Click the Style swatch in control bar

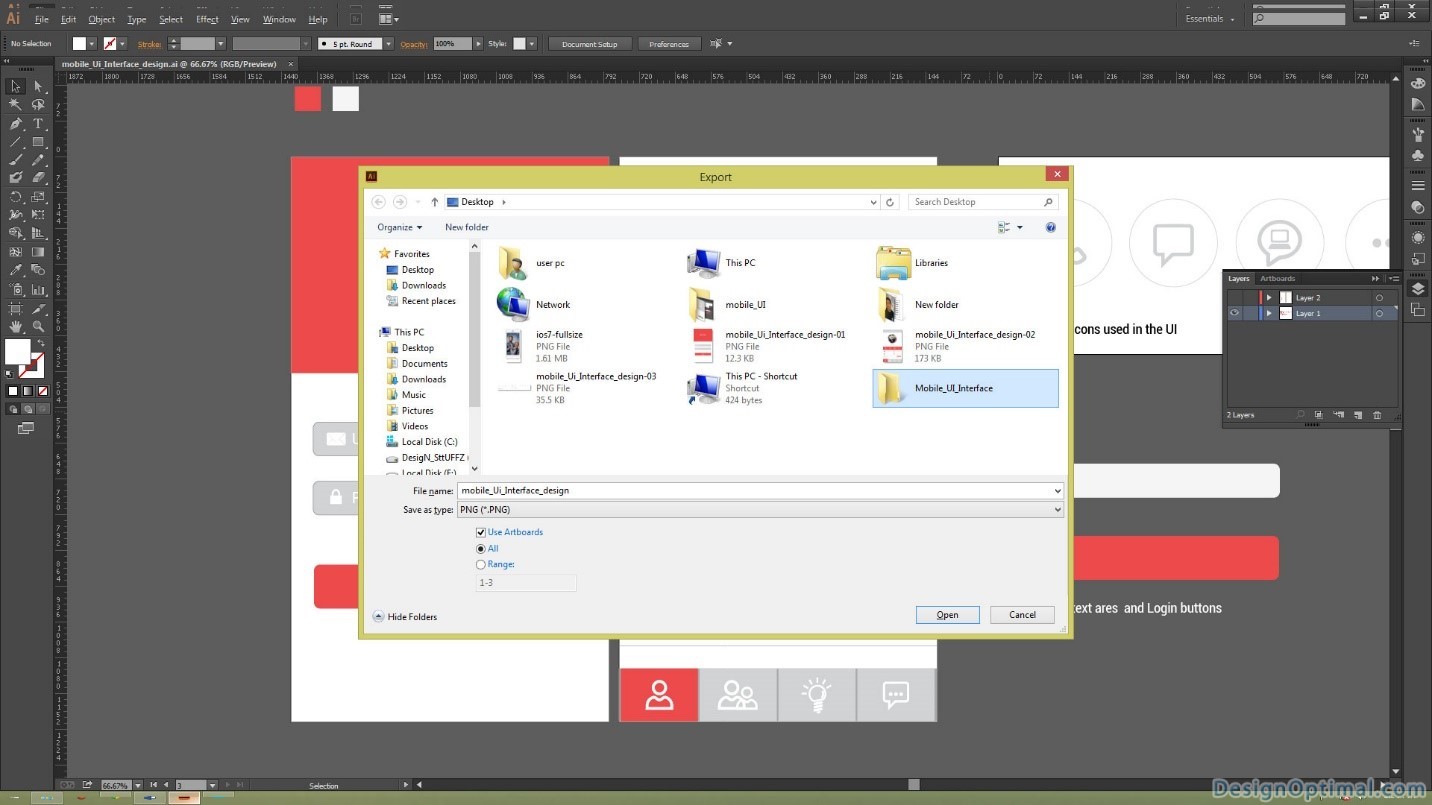(519, 44)
